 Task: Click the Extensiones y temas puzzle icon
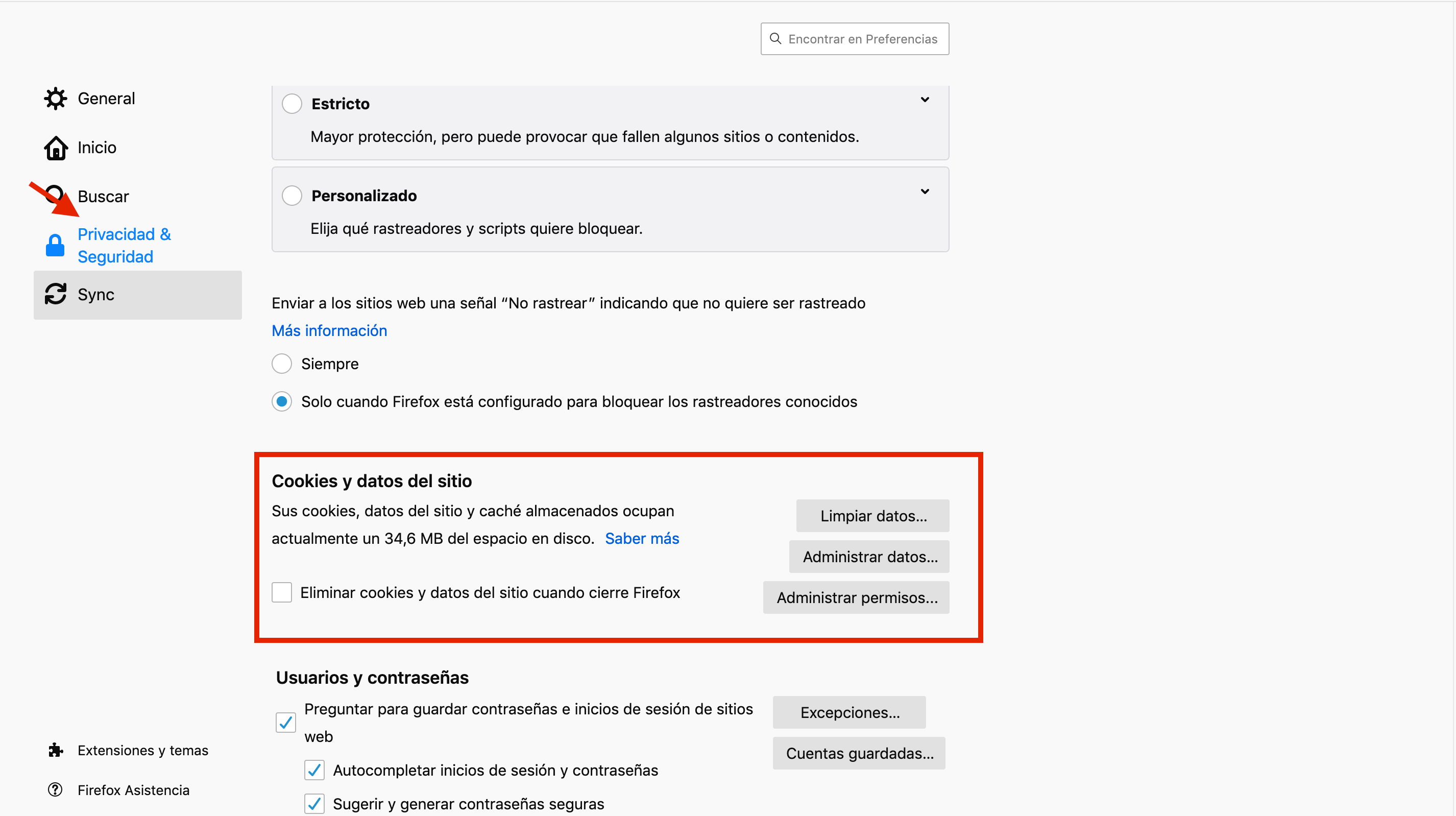55,750
